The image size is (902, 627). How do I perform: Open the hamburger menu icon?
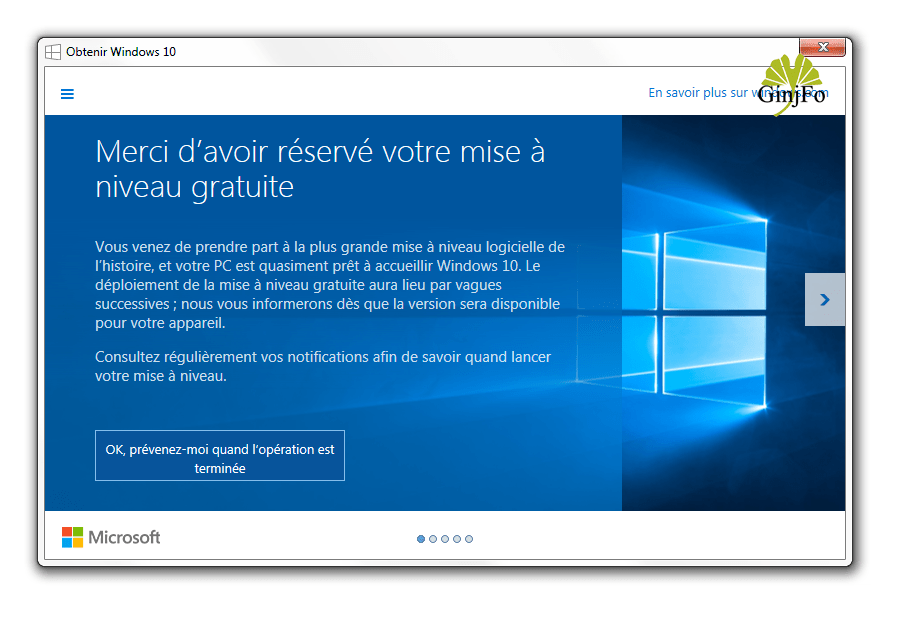pyautogui.click(x=67, y=94)
